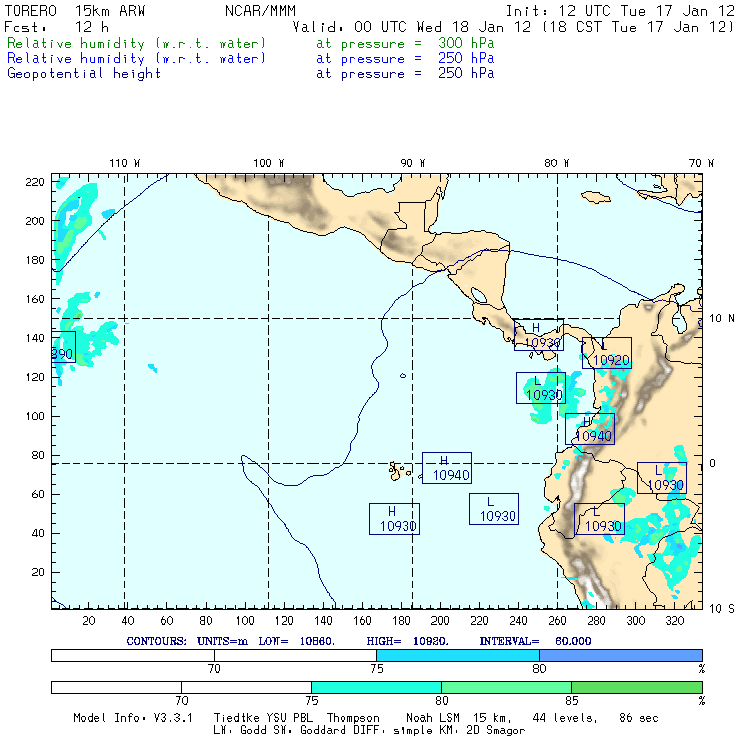740x740 pixels.
Task: Select the 'Fcst: 12 h' forecast label
Action: click(56, 27)
